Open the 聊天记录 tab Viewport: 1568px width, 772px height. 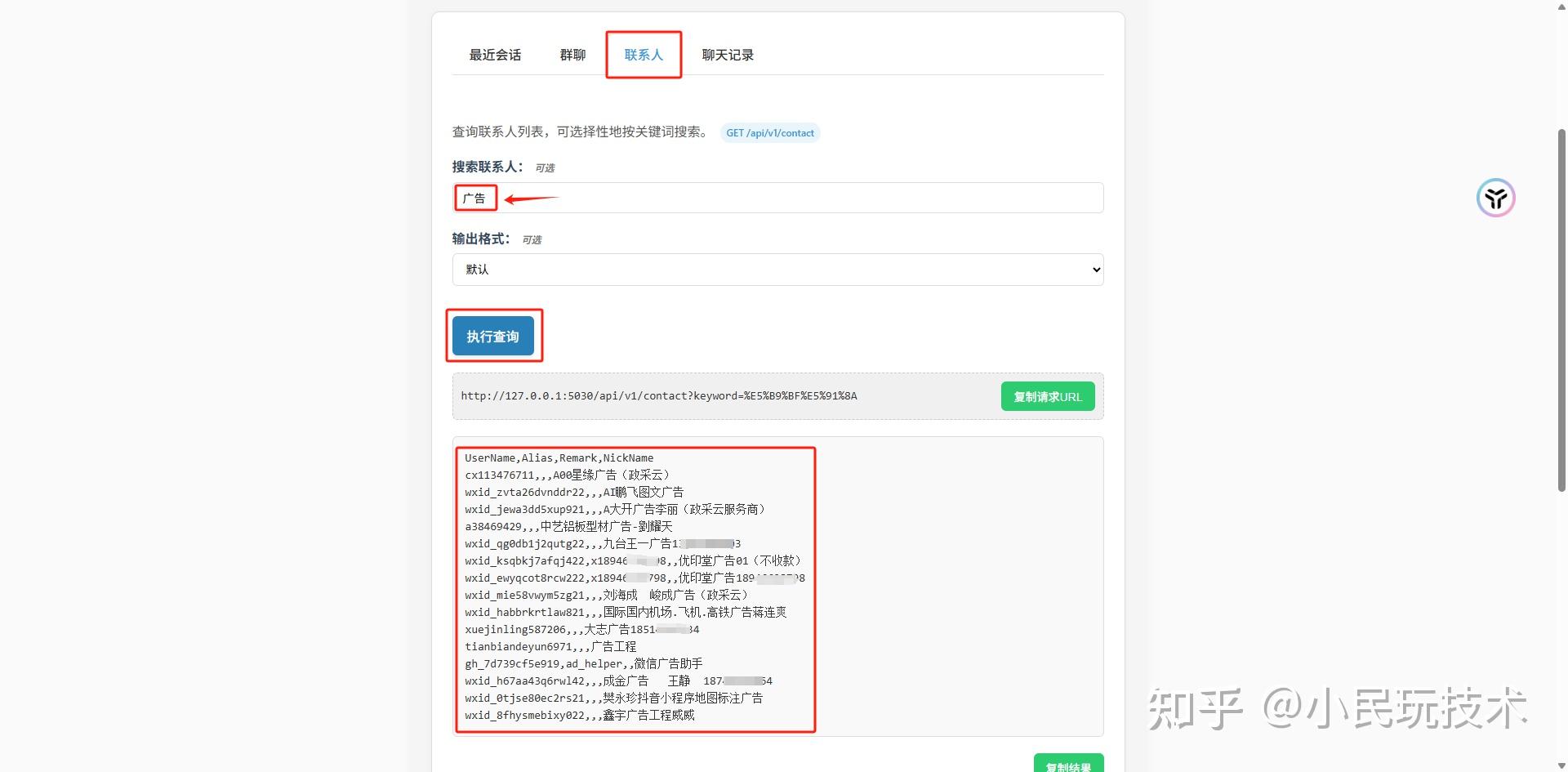pyautogui.click(x=728, y=54)
